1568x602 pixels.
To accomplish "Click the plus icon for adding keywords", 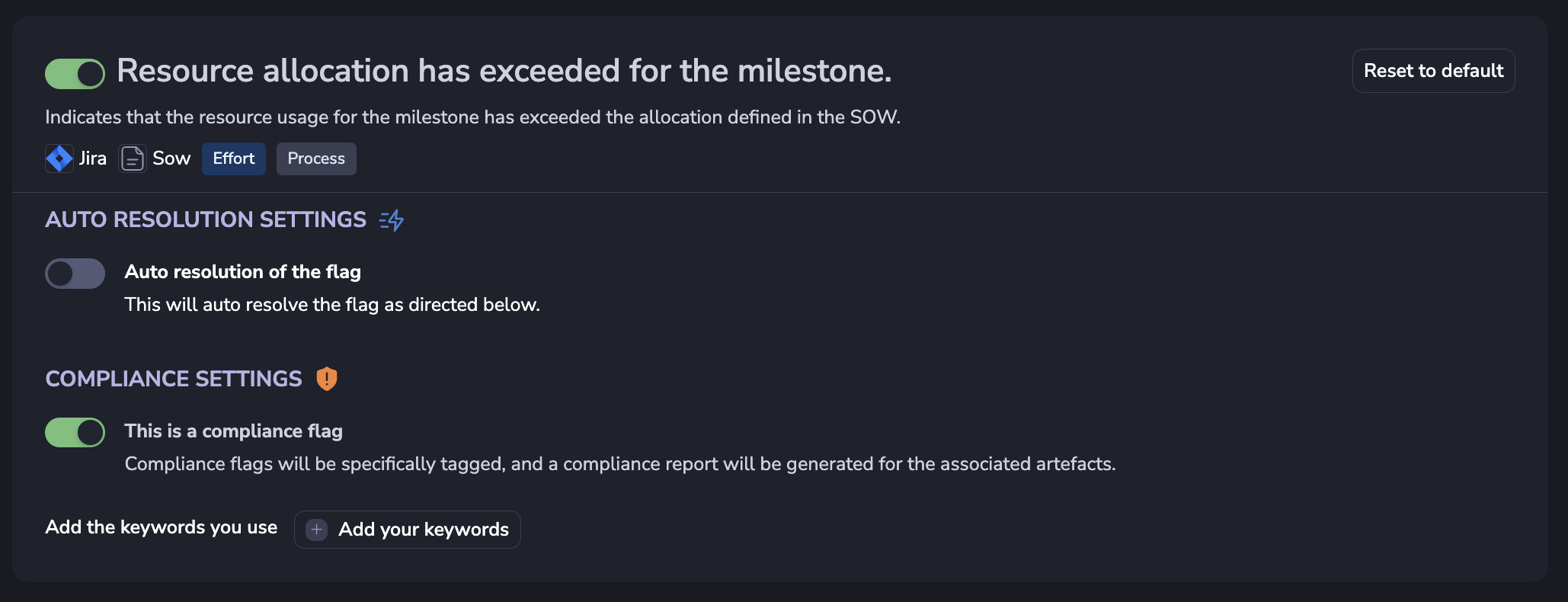I will 317,530.
